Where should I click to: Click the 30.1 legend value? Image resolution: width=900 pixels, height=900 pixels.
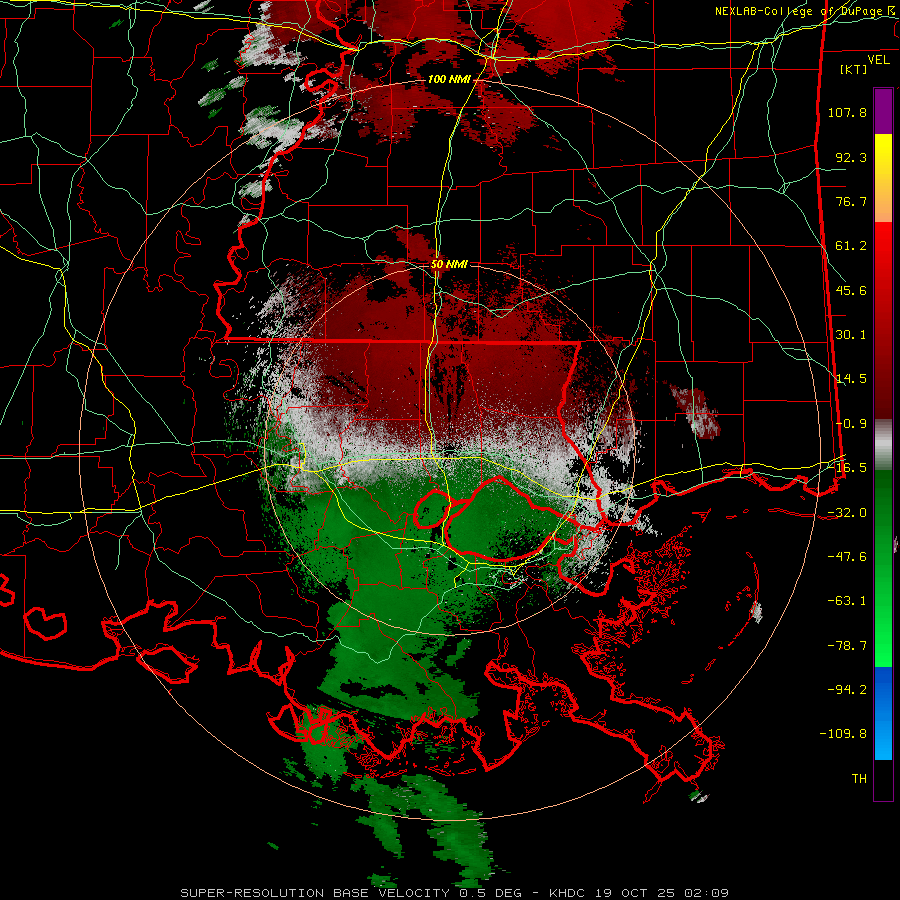point(851,335)
